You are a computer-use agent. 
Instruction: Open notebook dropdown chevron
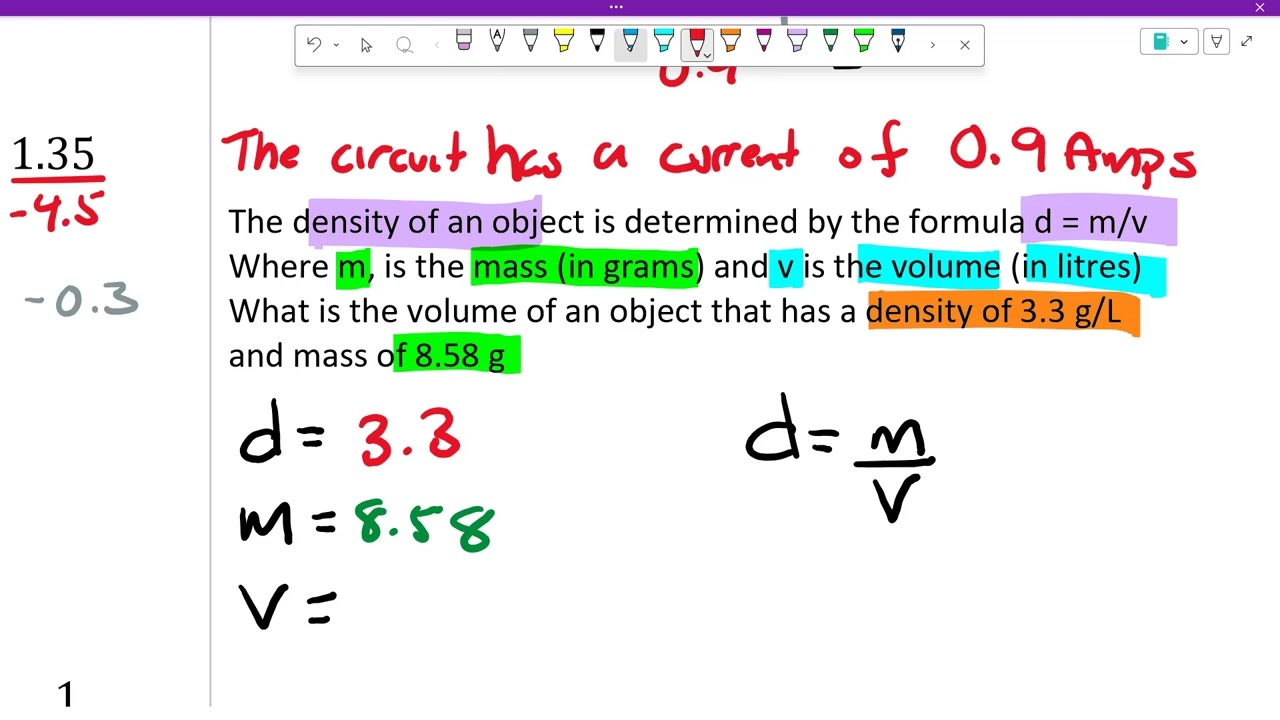click(1184, 42)
